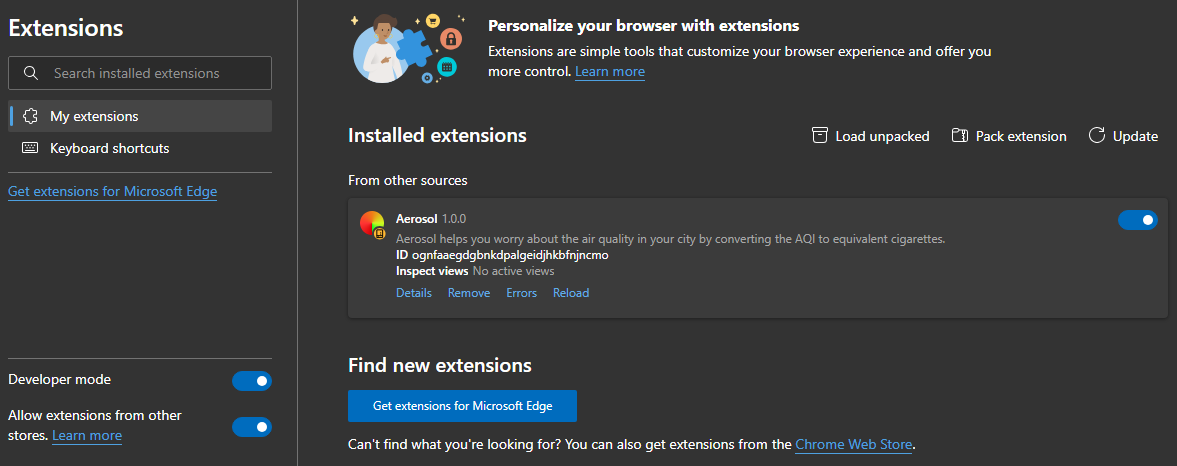The height and width of the screenshot is (466, 1177).
Task: Click the Keyboard shortcuts keyboard icon
Action: [x=30, y=148]
